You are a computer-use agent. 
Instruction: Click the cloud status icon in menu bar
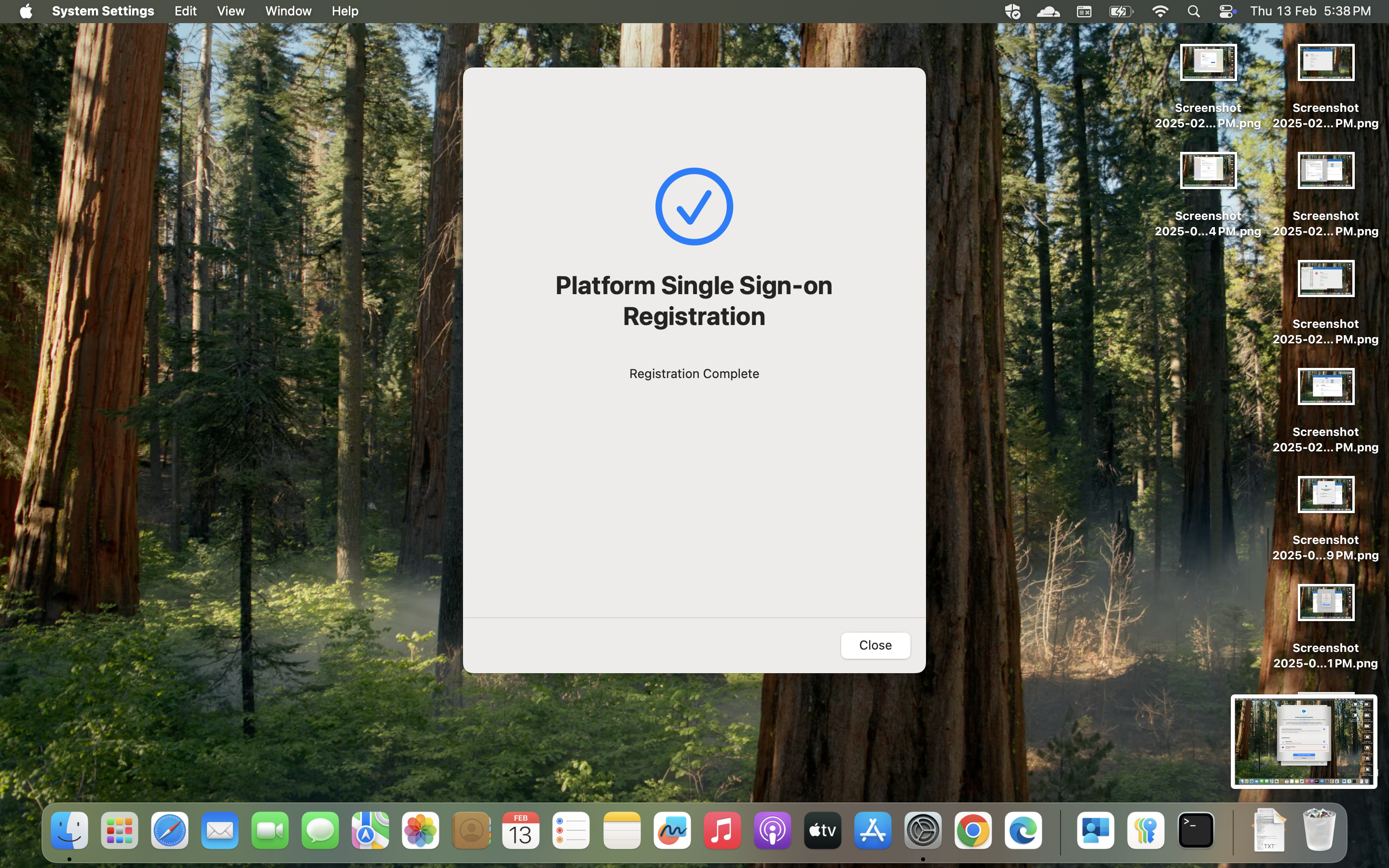1048,11
